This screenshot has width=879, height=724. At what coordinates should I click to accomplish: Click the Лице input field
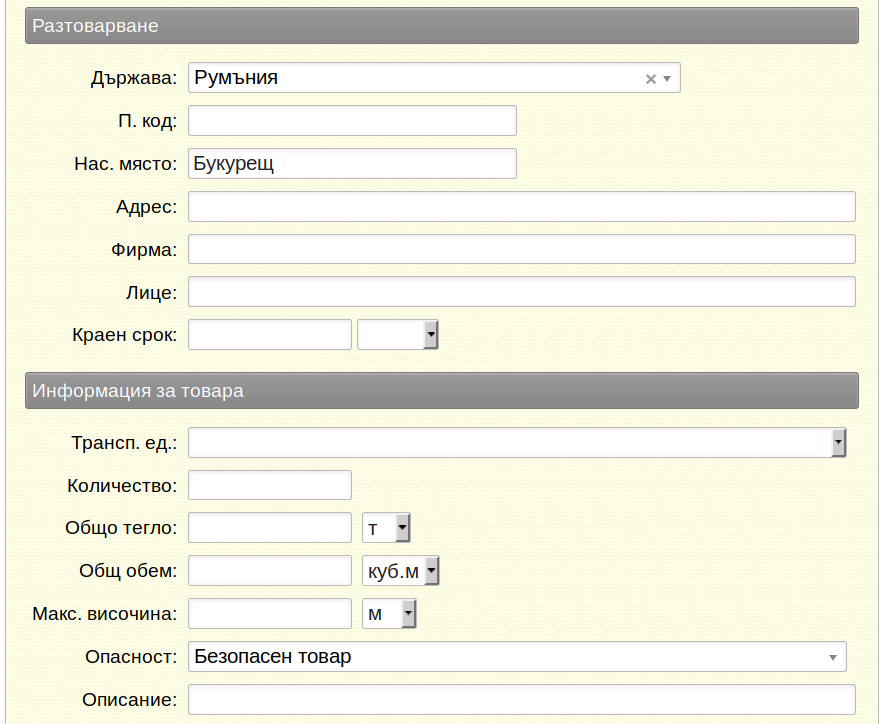(x=521, y=291)
